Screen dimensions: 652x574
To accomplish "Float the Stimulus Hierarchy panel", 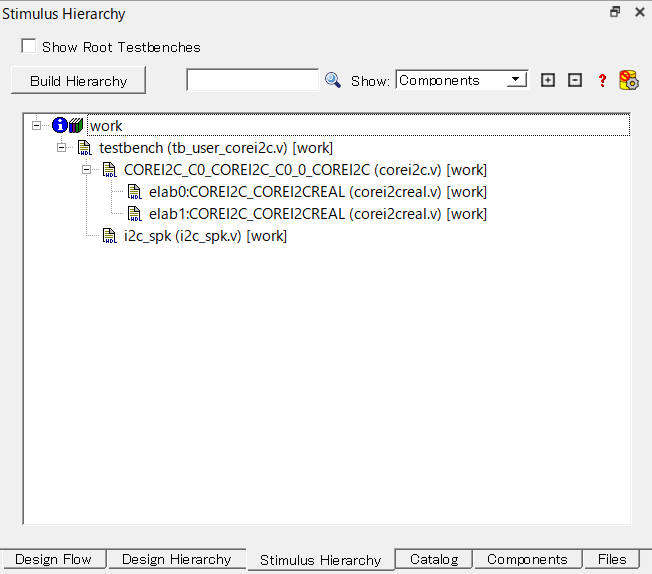I will point(615,12).
